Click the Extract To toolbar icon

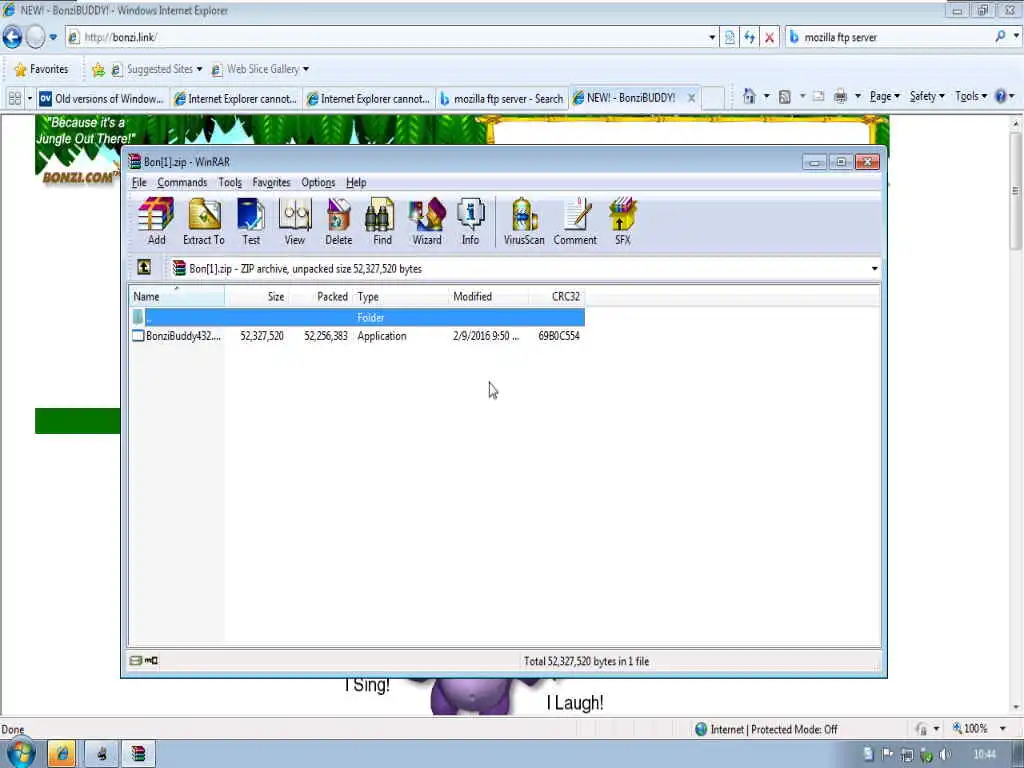click(x=204, y=221)
